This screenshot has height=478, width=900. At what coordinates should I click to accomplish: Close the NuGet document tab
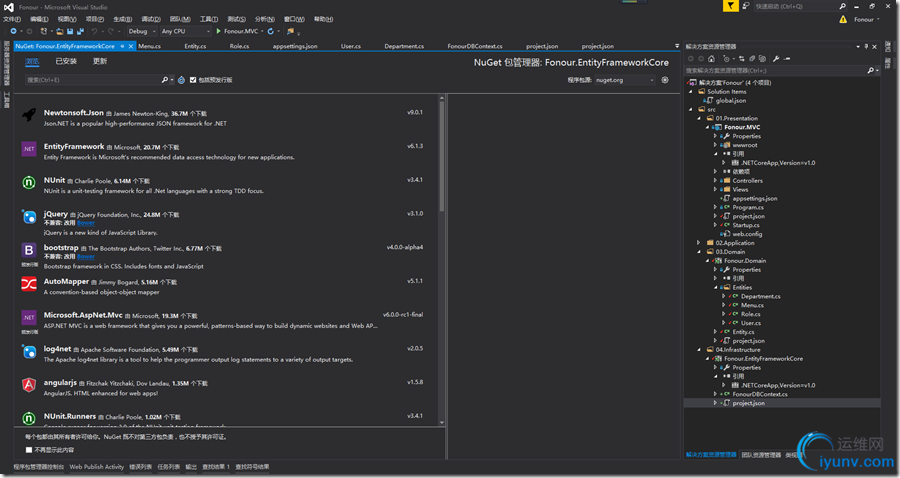point(131,46)
